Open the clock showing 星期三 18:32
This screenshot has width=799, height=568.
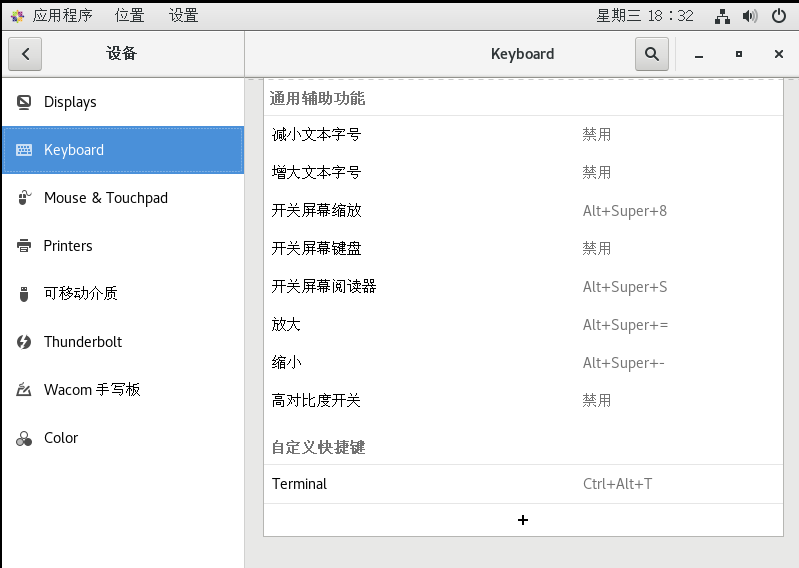click(x=645, y=15)
